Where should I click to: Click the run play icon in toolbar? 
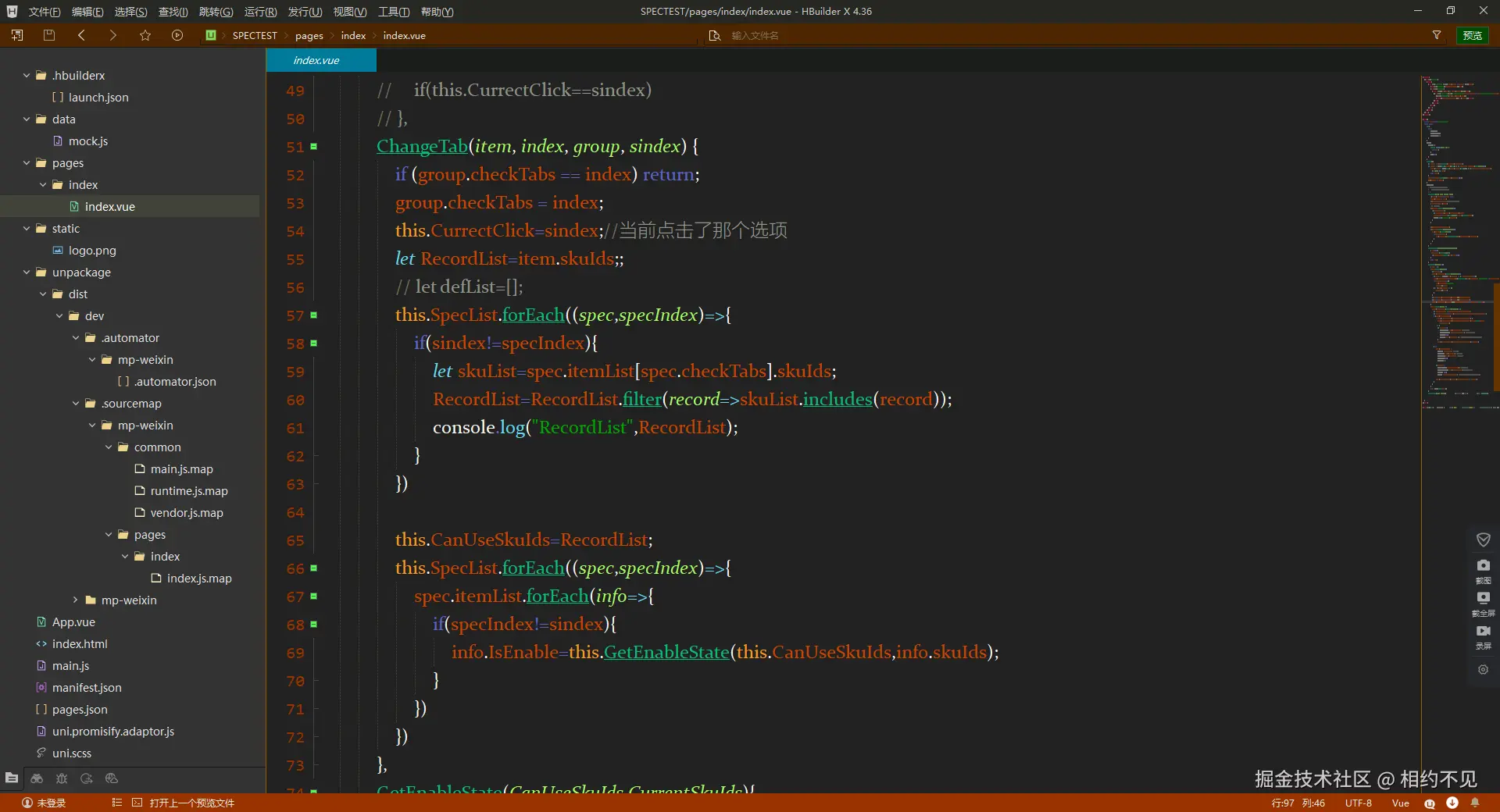pyautogui.click(x=177, y=35)
